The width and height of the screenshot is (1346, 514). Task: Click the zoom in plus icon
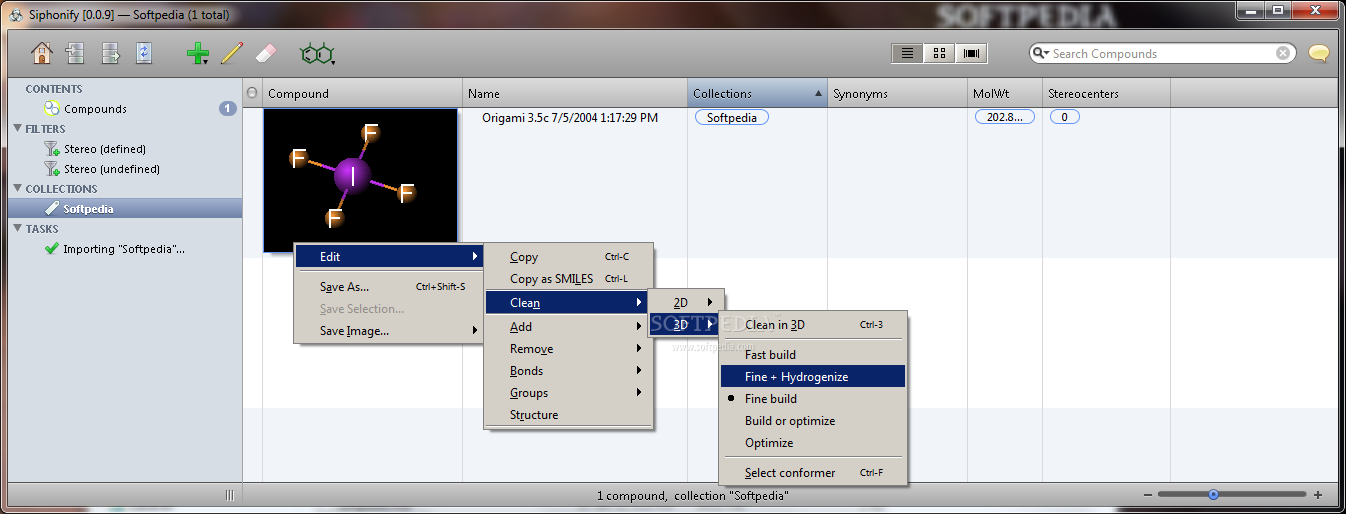[x=1318, y=495]
